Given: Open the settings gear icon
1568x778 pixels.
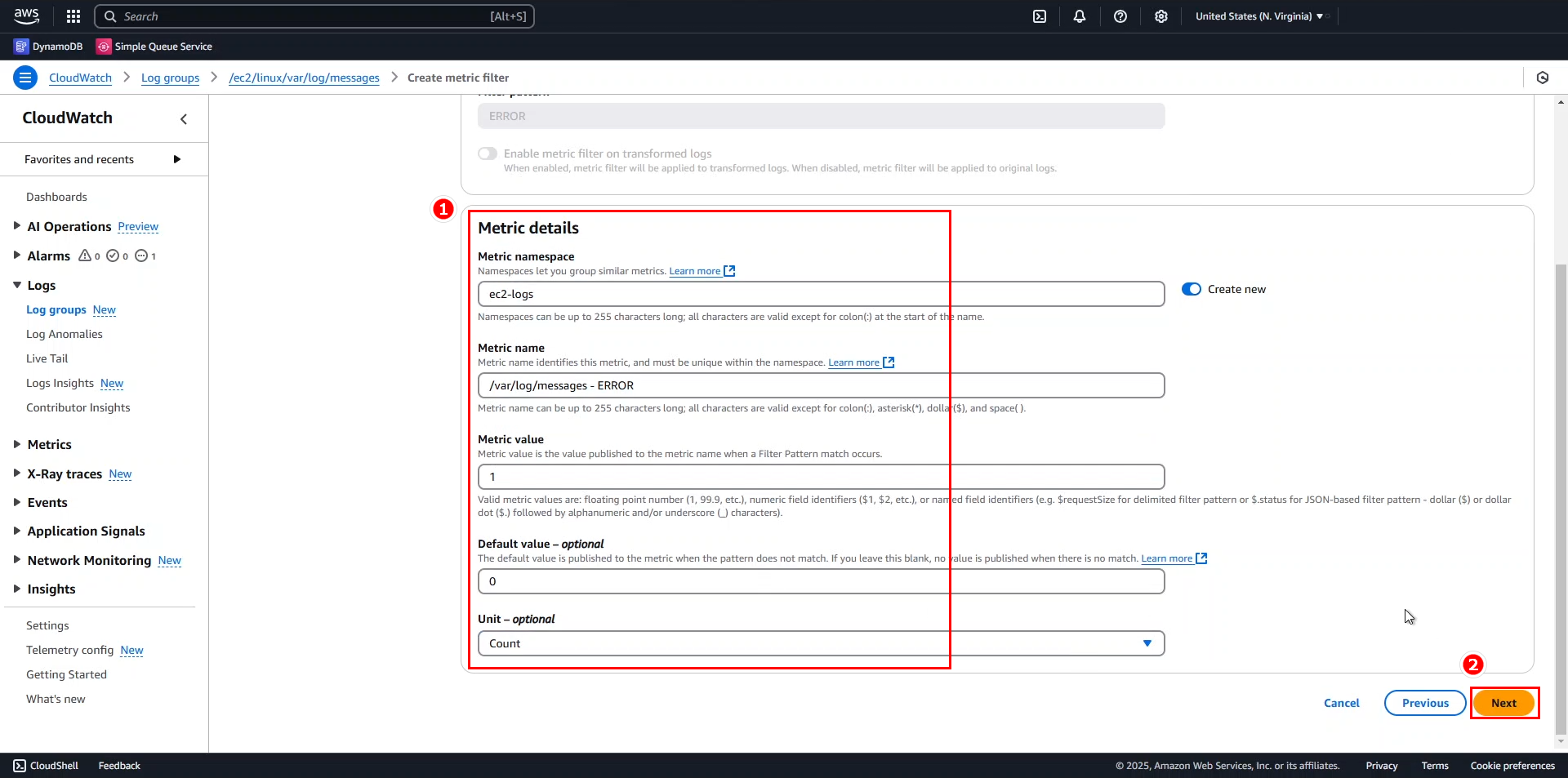Looking at the screenshot, I should tap(1160, 16).
